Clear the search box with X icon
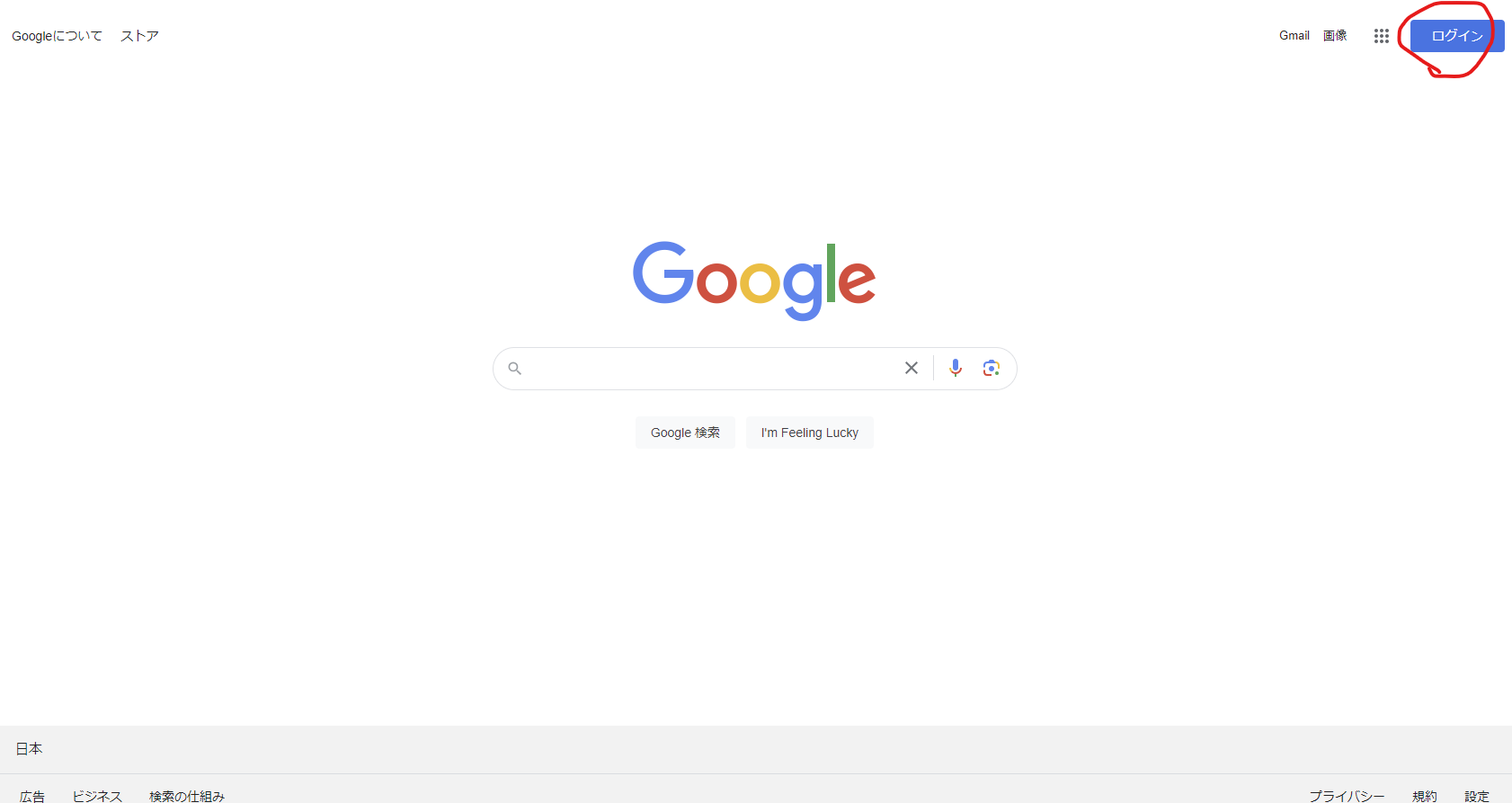Screen dimensions: 1512x803 tap(912, 368)
